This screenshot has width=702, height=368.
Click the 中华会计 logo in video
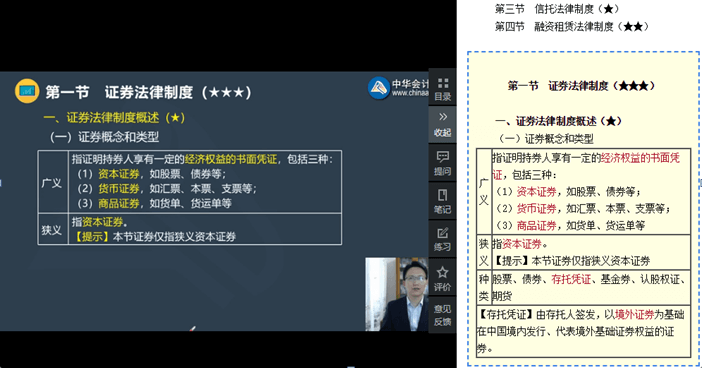398,88
